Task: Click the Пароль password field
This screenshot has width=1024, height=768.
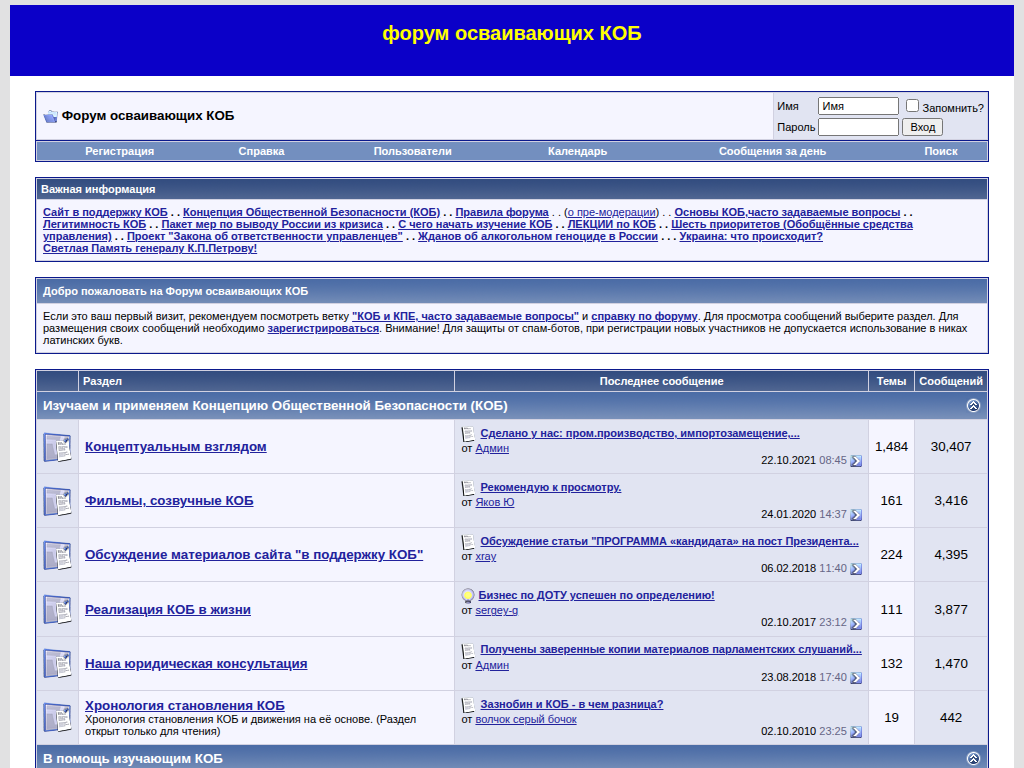Action: click(x=858, y=127)
